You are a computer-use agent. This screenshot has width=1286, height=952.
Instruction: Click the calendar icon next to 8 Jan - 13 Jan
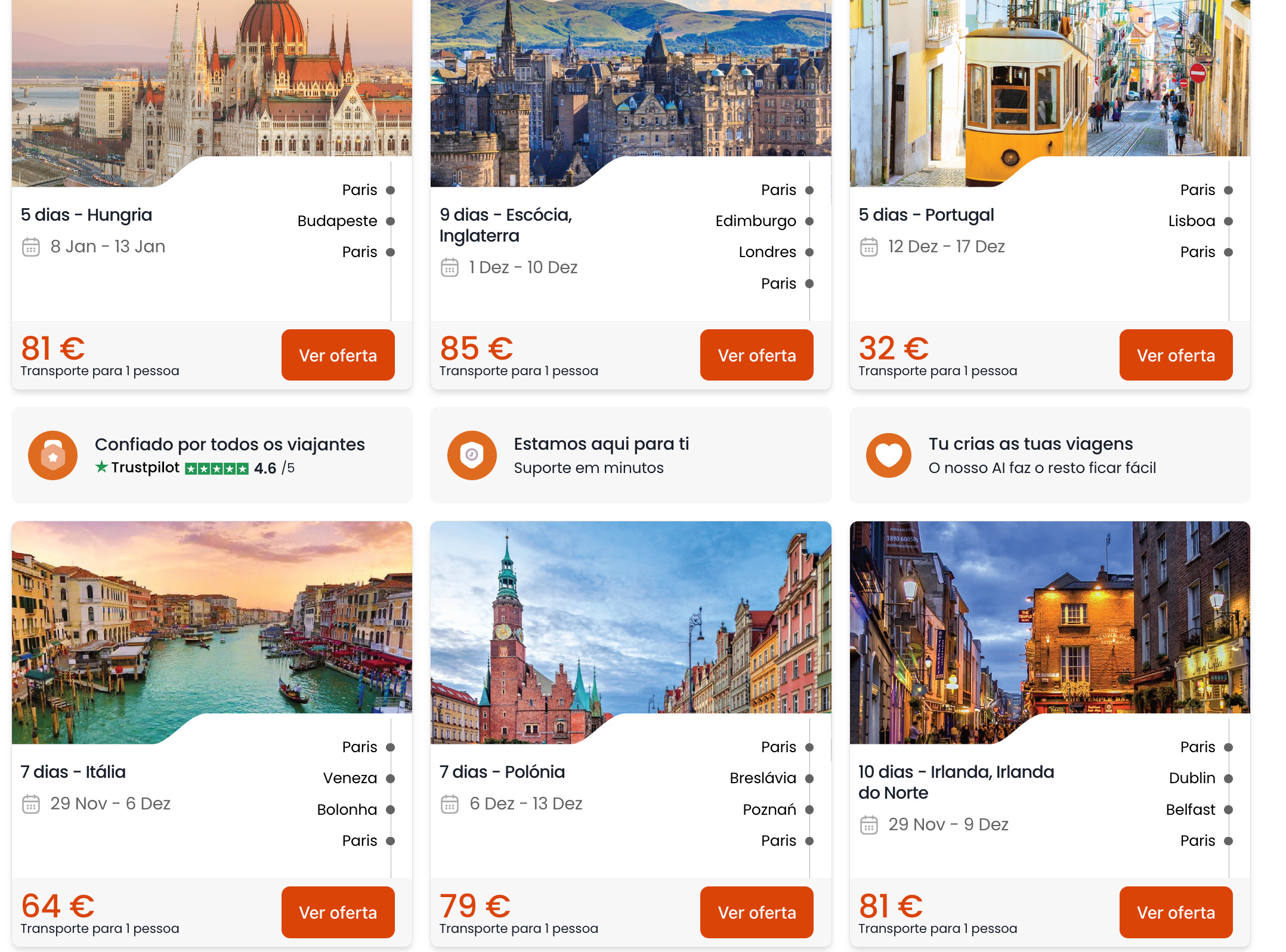31,247
